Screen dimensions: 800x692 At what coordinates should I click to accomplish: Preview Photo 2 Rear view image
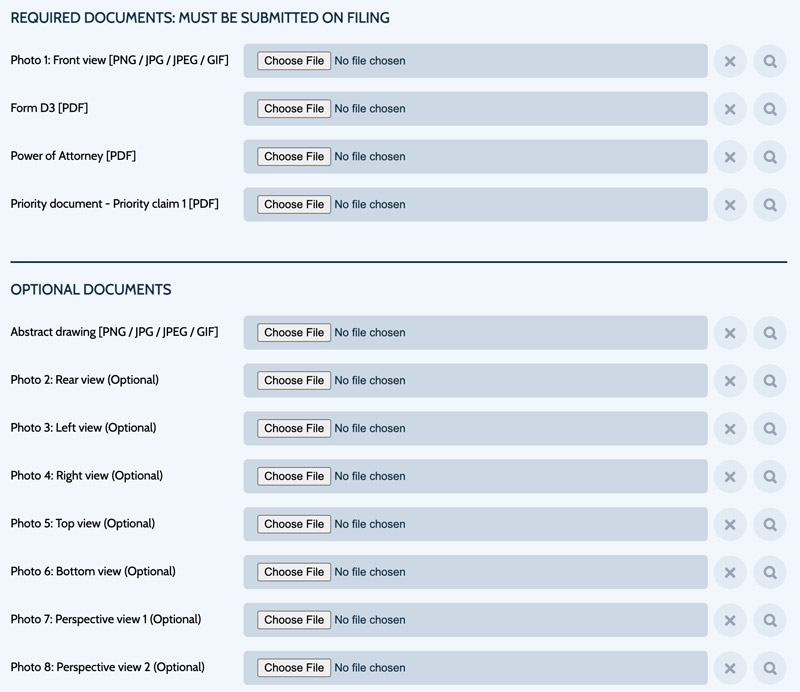pyautogui.click(x=770, y=381)
